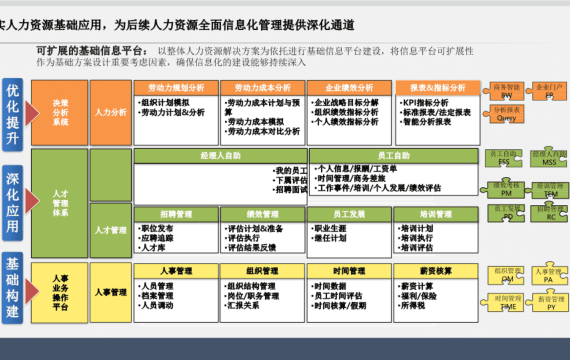Click the 员工自助 green header bar

point(394,156)
